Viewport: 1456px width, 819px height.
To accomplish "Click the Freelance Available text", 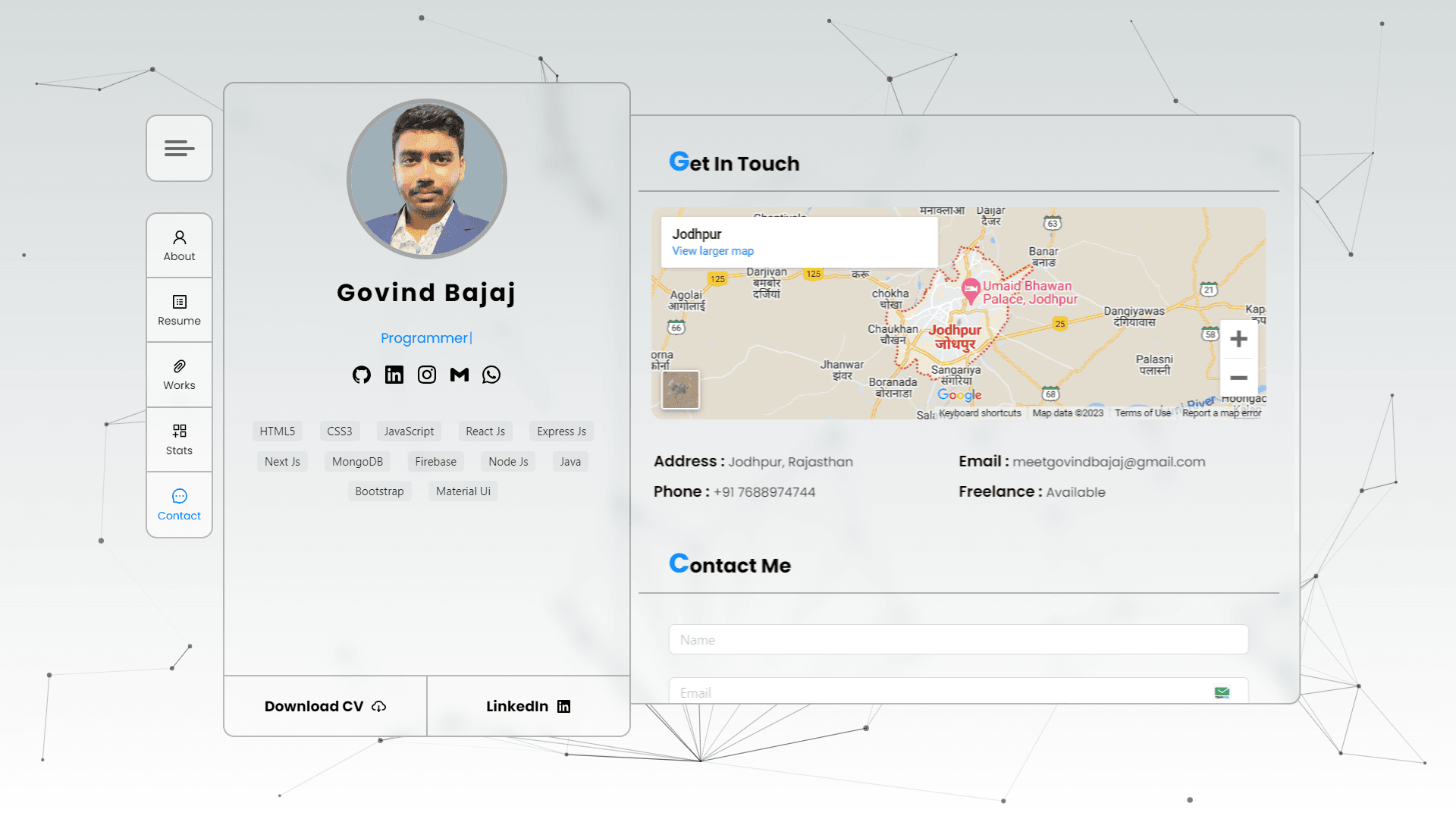I will [x=1032, y=492].
